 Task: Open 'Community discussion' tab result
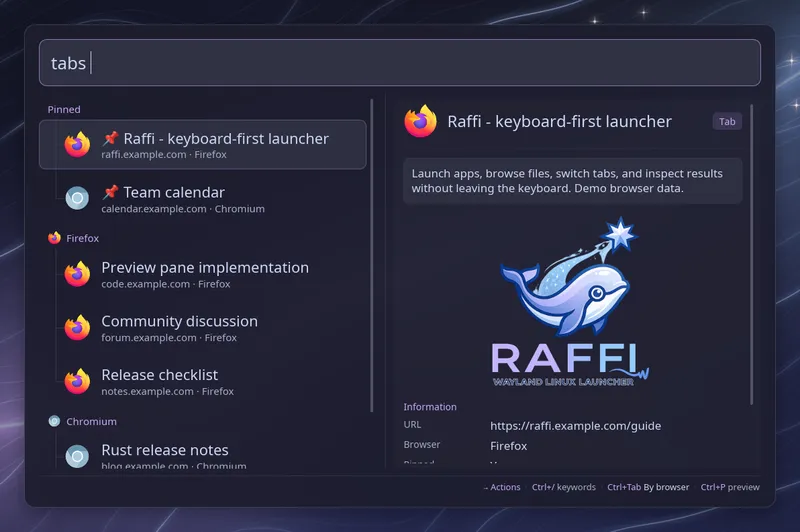coord(203,327)
